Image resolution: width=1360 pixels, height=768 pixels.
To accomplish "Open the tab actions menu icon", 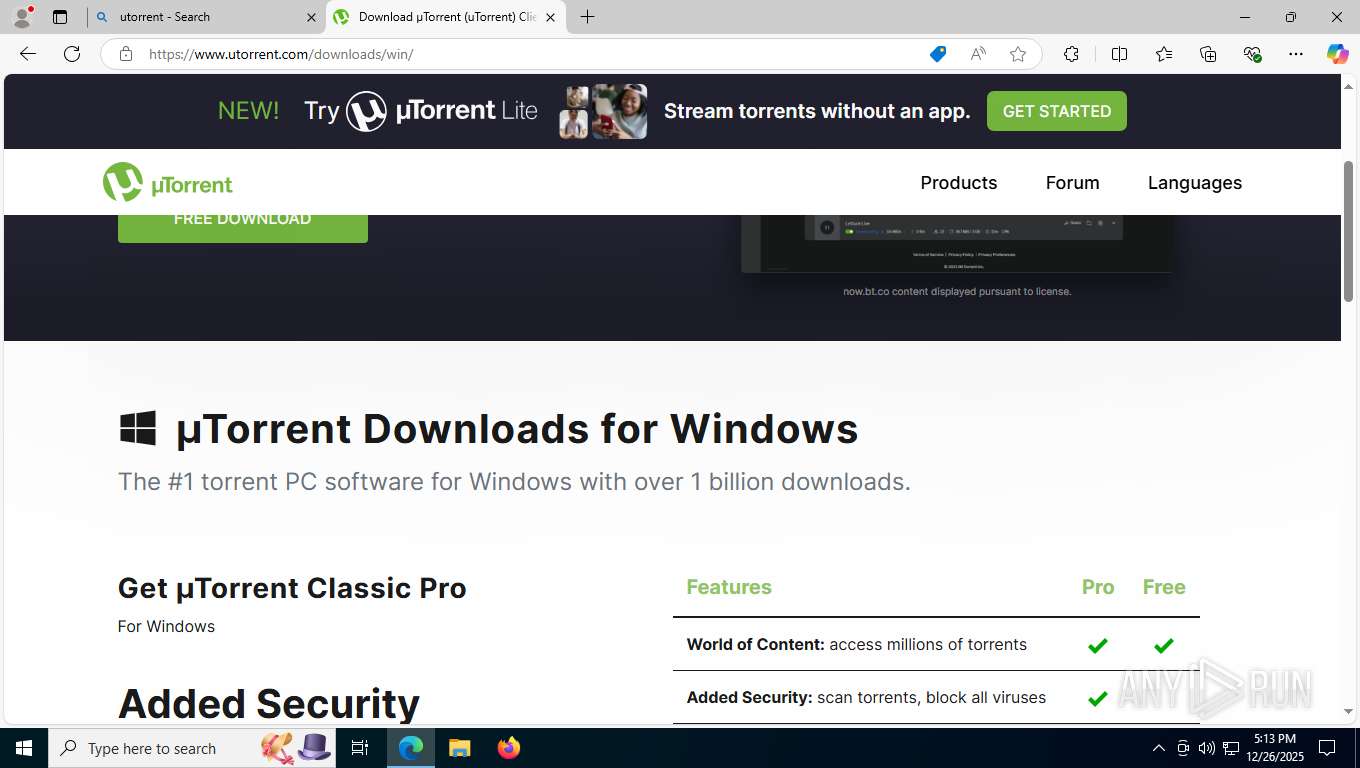I will (60, 17).
